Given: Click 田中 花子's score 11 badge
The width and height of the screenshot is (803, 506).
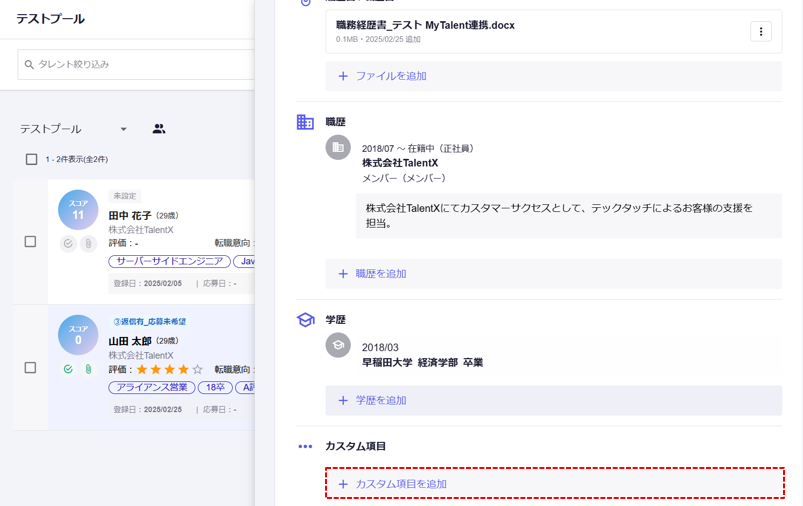Looking at the screenshot, I should coord(78,210).
